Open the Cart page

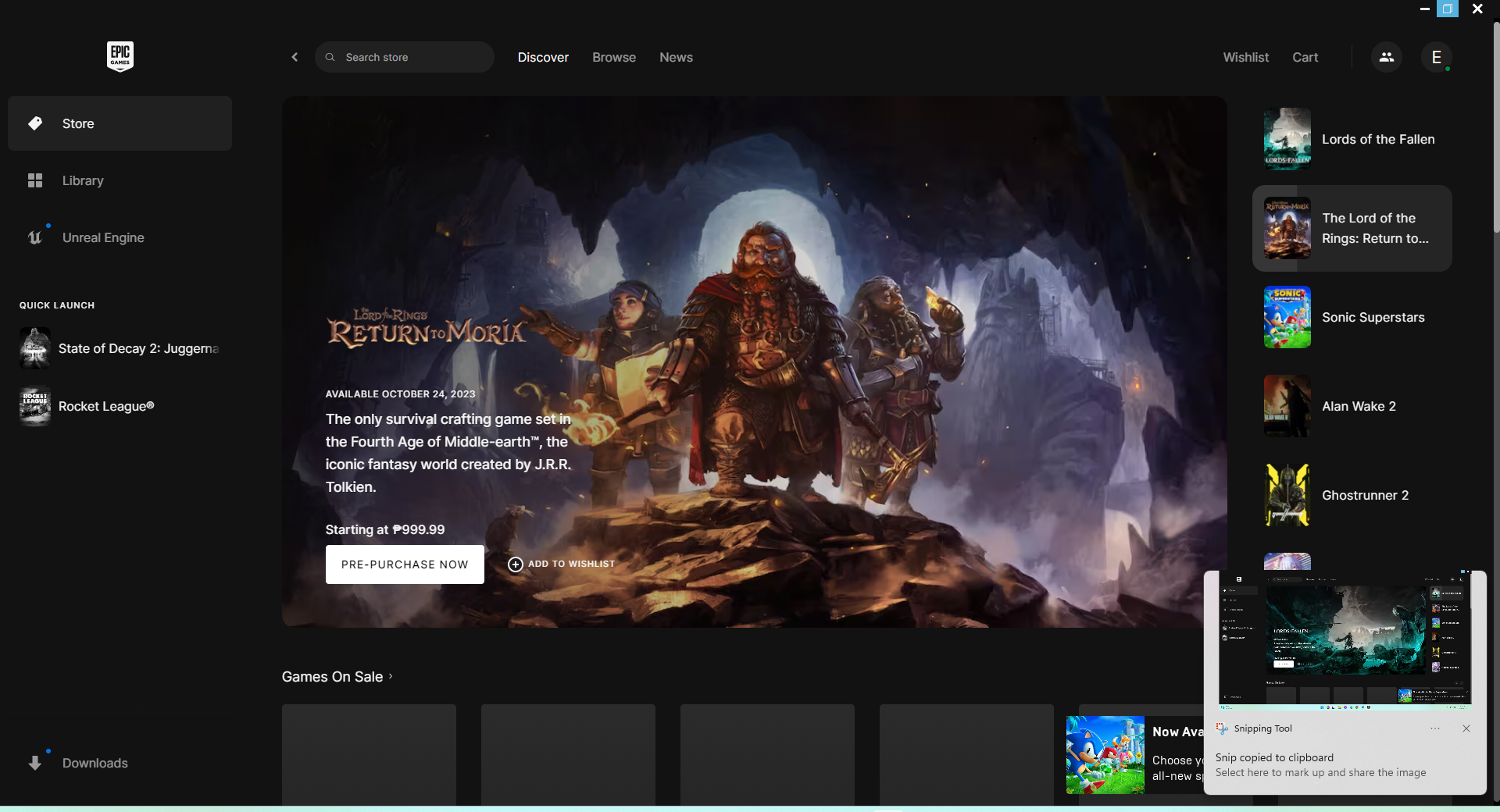coord(1305,57)
